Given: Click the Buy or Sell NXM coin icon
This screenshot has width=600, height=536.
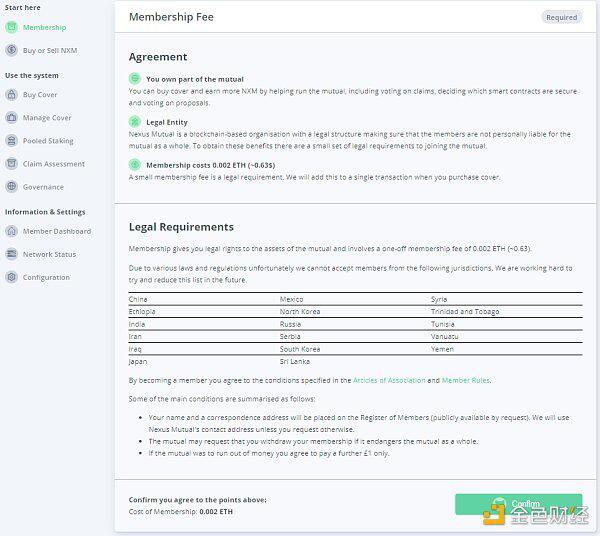Looking at the screenshot, I should coord(12,50).
